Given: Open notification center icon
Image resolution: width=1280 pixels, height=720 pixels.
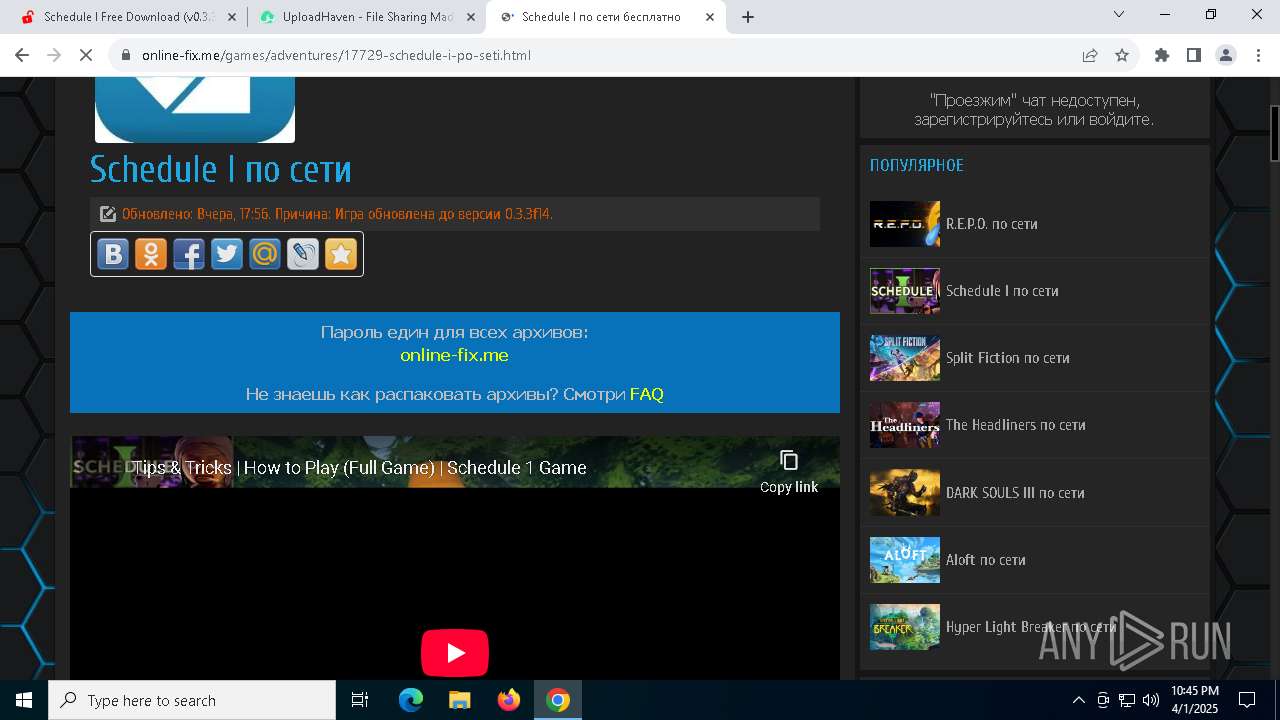Looking at the screenshot, I should [x=1247, y=700].
